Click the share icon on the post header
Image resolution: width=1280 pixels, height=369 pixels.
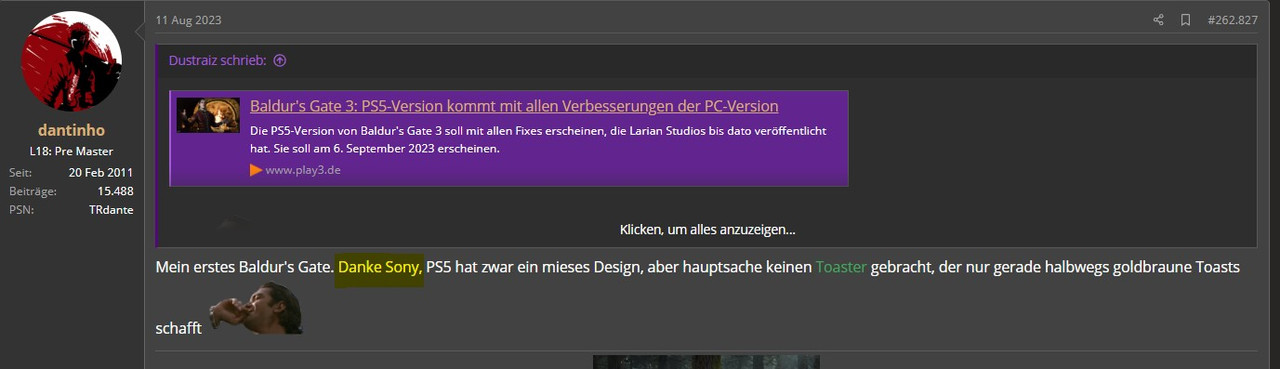tap(1158, 20)
